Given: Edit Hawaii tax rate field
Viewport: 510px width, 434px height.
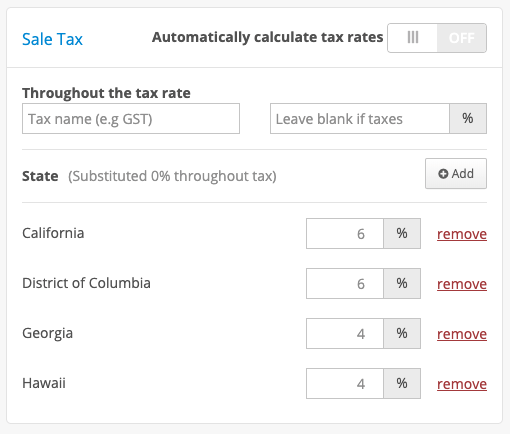Looking at the screenshot, I should pos(345,384).
